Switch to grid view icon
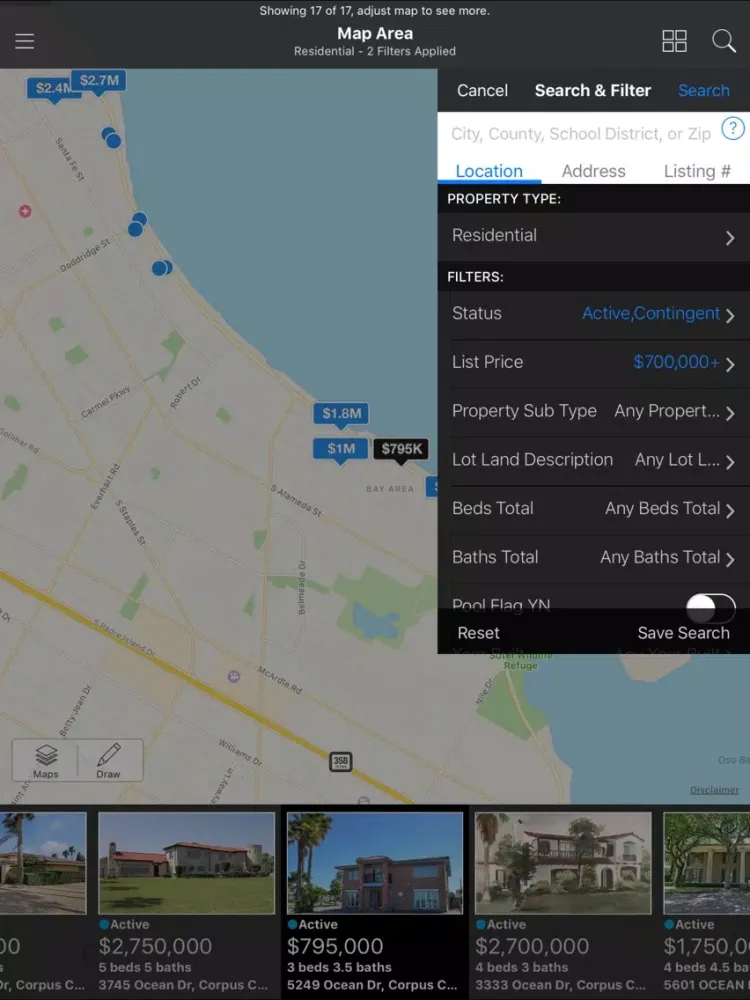Screen dimensions: 750x1000 tap(675, 41)
